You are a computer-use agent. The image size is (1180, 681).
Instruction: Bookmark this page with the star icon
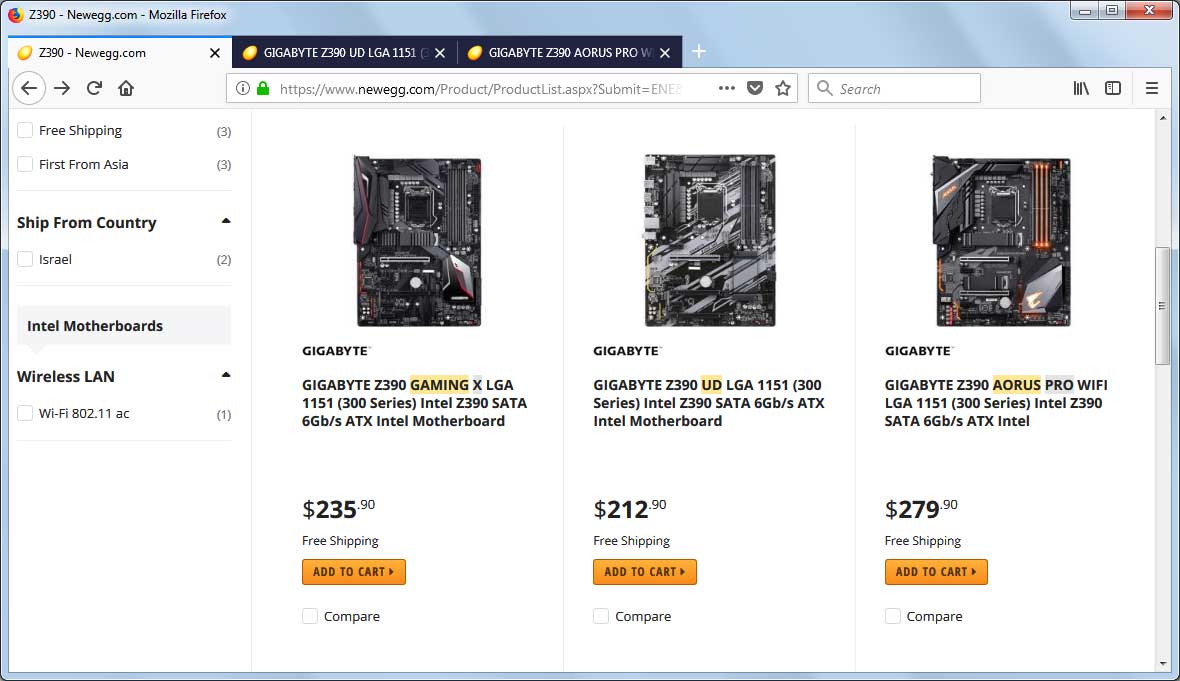click(x=783, y=88)
